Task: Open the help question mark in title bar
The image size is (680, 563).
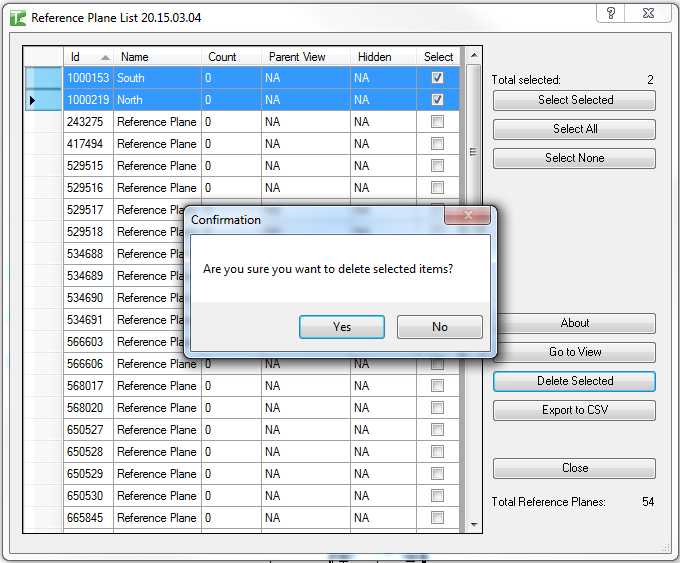Action: point(611,13)
